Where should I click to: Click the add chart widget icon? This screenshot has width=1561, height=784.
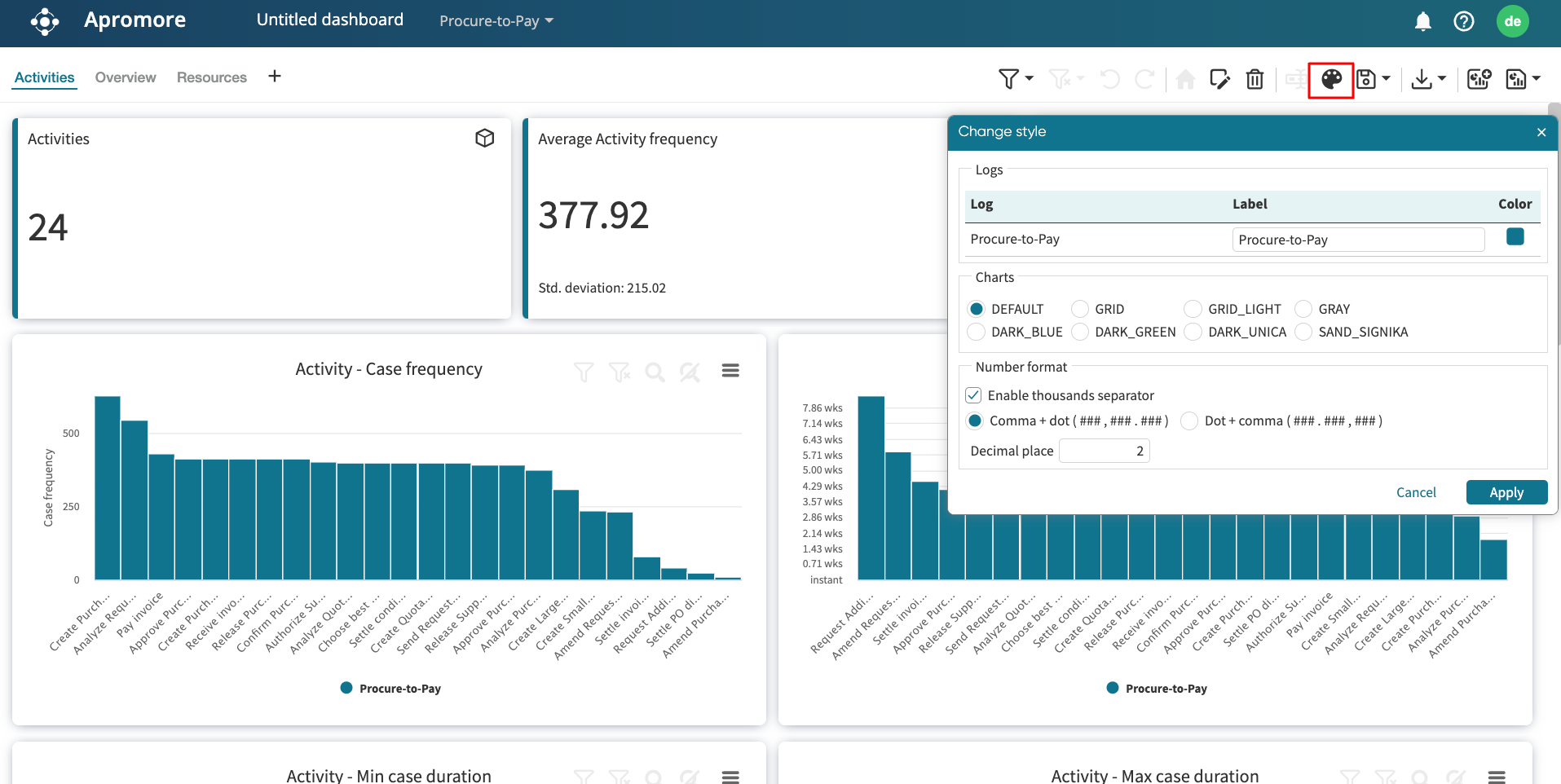(x=1479, y=79)
